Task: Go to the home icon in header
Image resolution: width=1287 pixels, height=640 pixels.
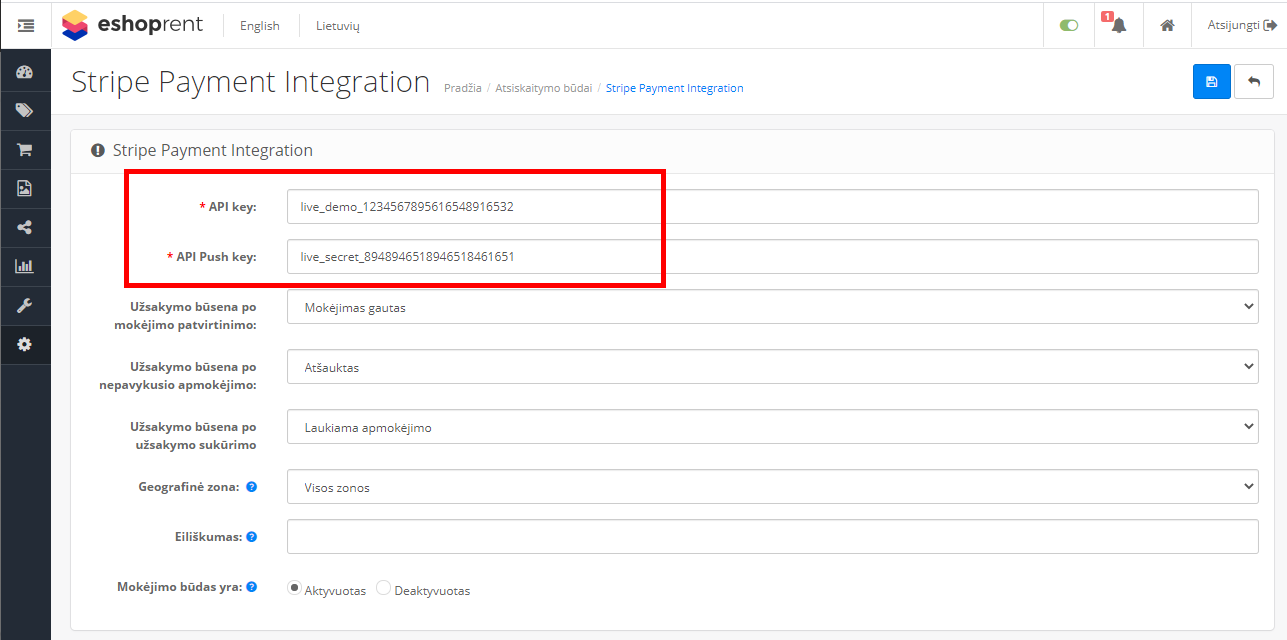Action: [x=1167, y=26]
